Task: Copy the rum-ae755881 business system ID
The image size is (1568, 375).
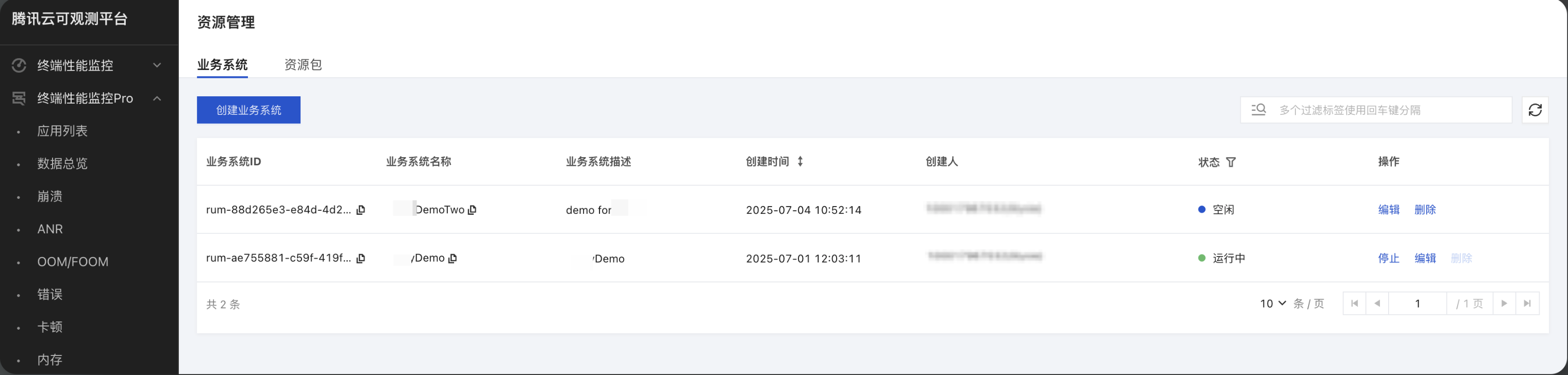Action: point(361,259)
